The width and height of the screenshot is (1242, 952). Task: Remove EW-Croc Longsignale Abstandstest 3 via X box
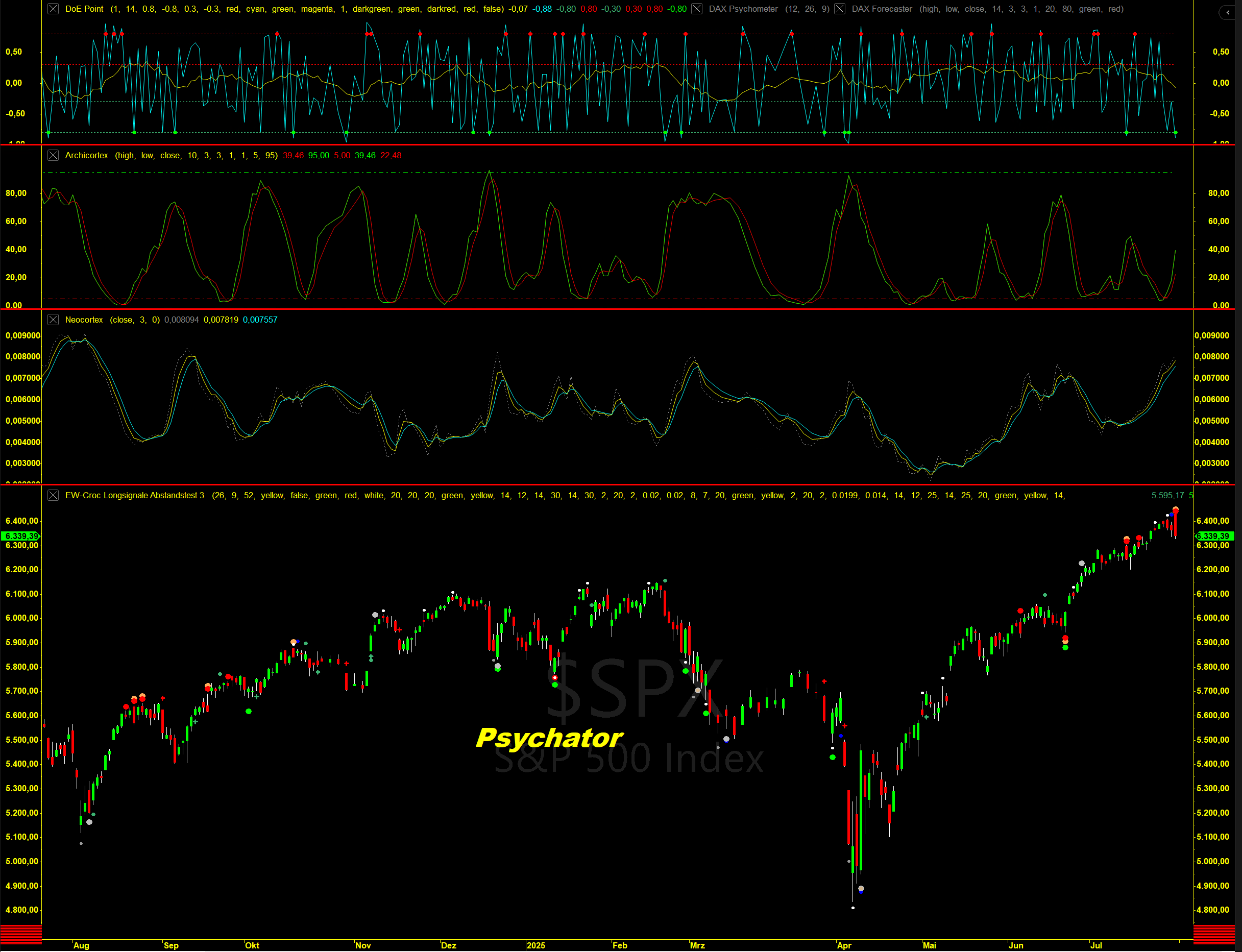(53, 495)
